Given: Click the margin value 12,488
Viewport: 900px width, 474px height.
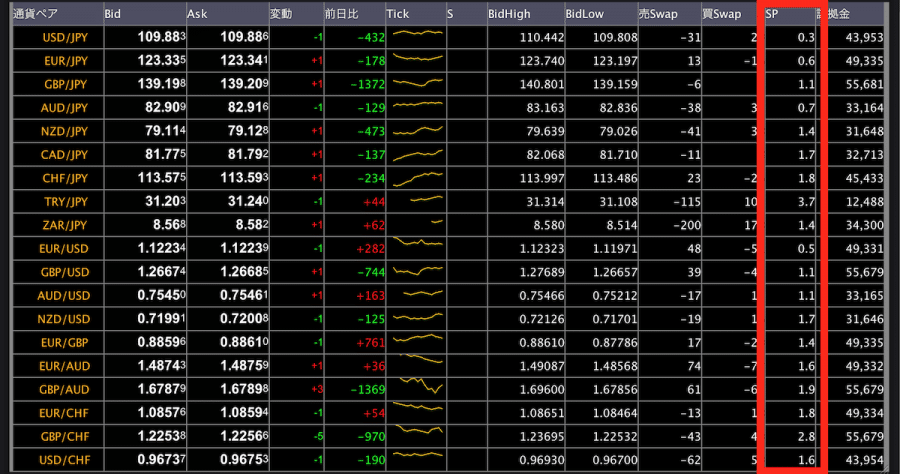Looking at the screenshot, I should (x=864, y=203).
